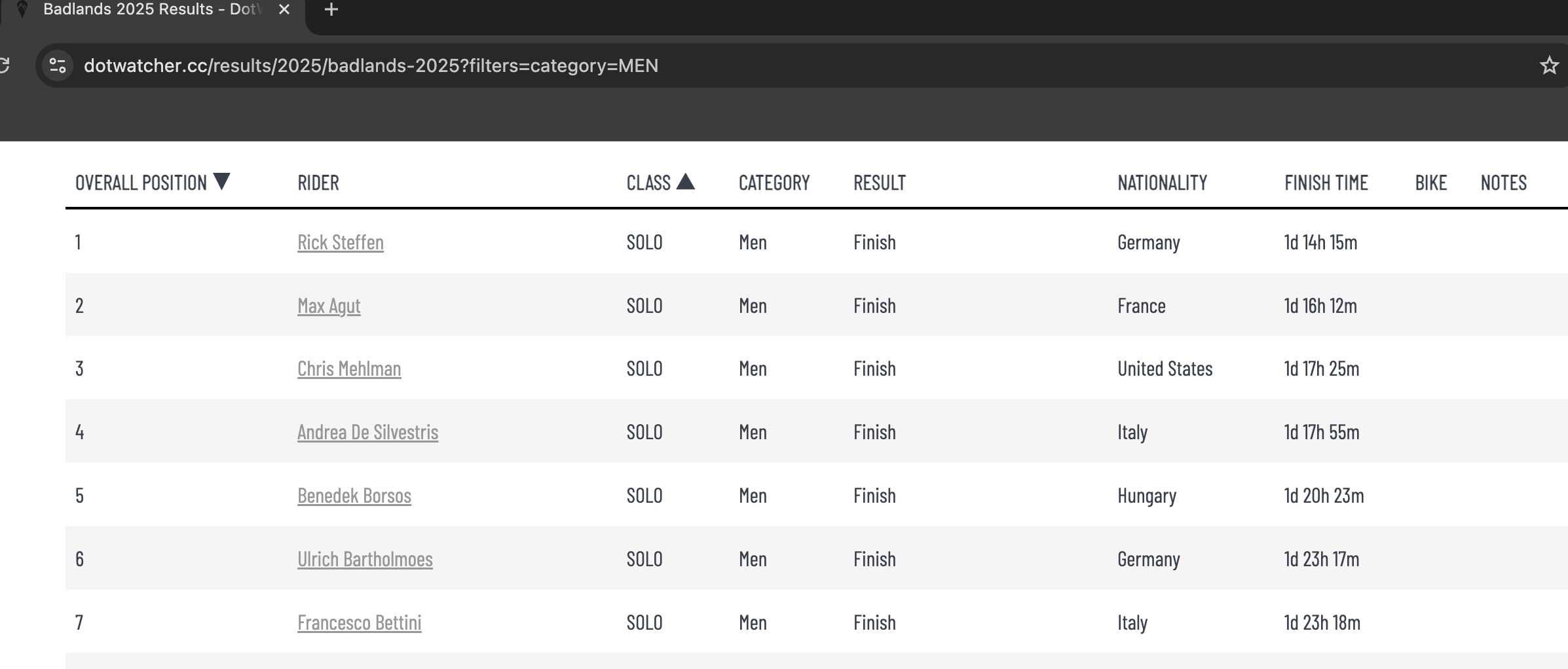This screenshot has width=1568, height=669.
Task: Click the reload page icon
Action: (4, 65)
